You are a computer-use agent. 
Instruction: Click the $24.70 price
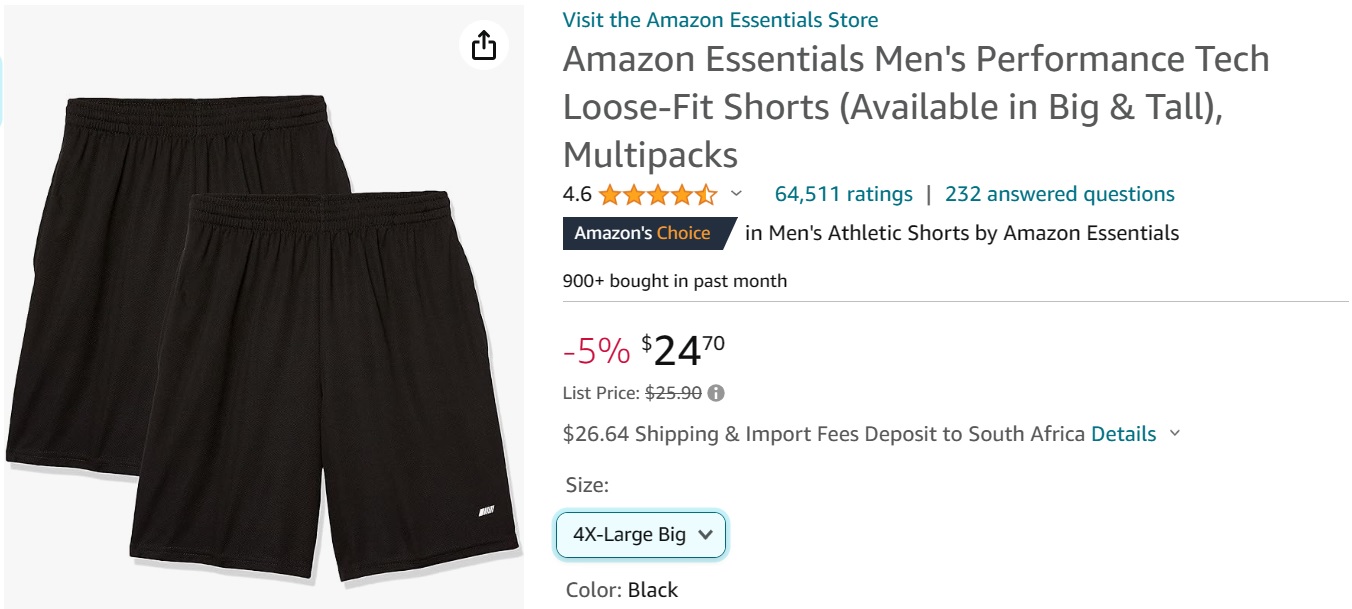coord(683,350)
